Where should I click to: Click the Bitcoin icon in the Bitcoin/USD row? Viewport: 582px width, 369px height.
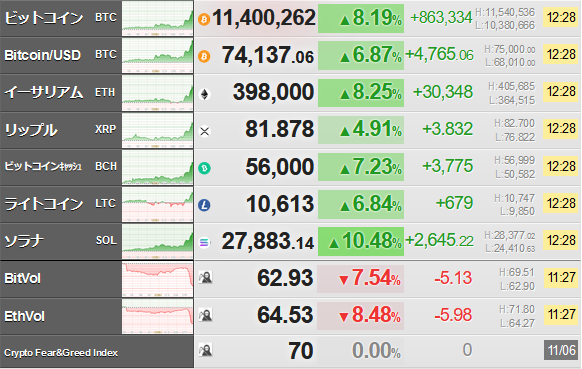(x=204, y=56)
